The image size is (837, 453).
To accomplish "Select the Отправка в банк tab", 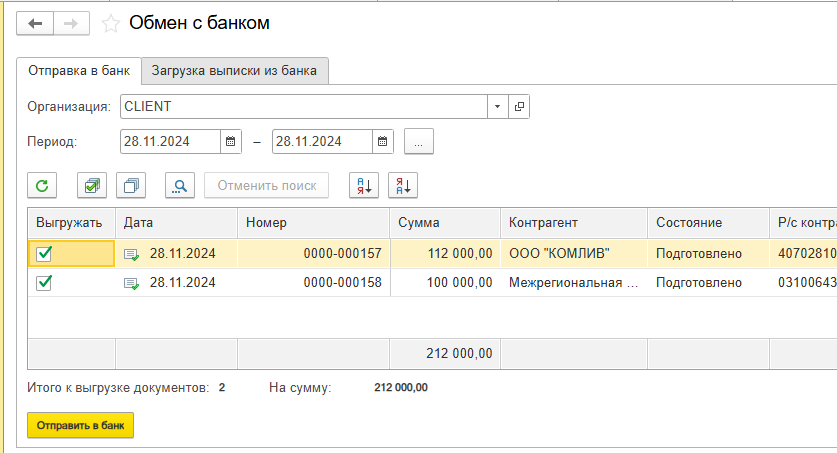I will coord(78,71).
